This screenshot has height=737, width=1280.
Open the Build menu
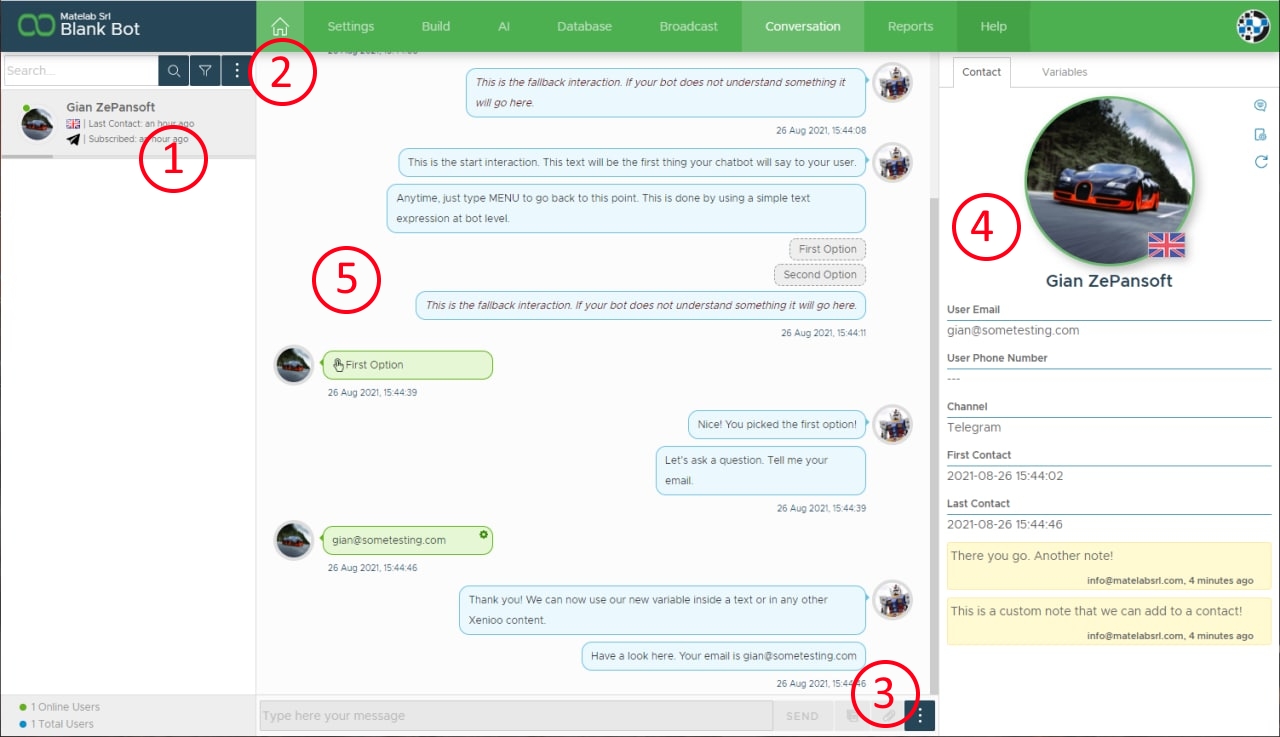[x=436, y=26]
